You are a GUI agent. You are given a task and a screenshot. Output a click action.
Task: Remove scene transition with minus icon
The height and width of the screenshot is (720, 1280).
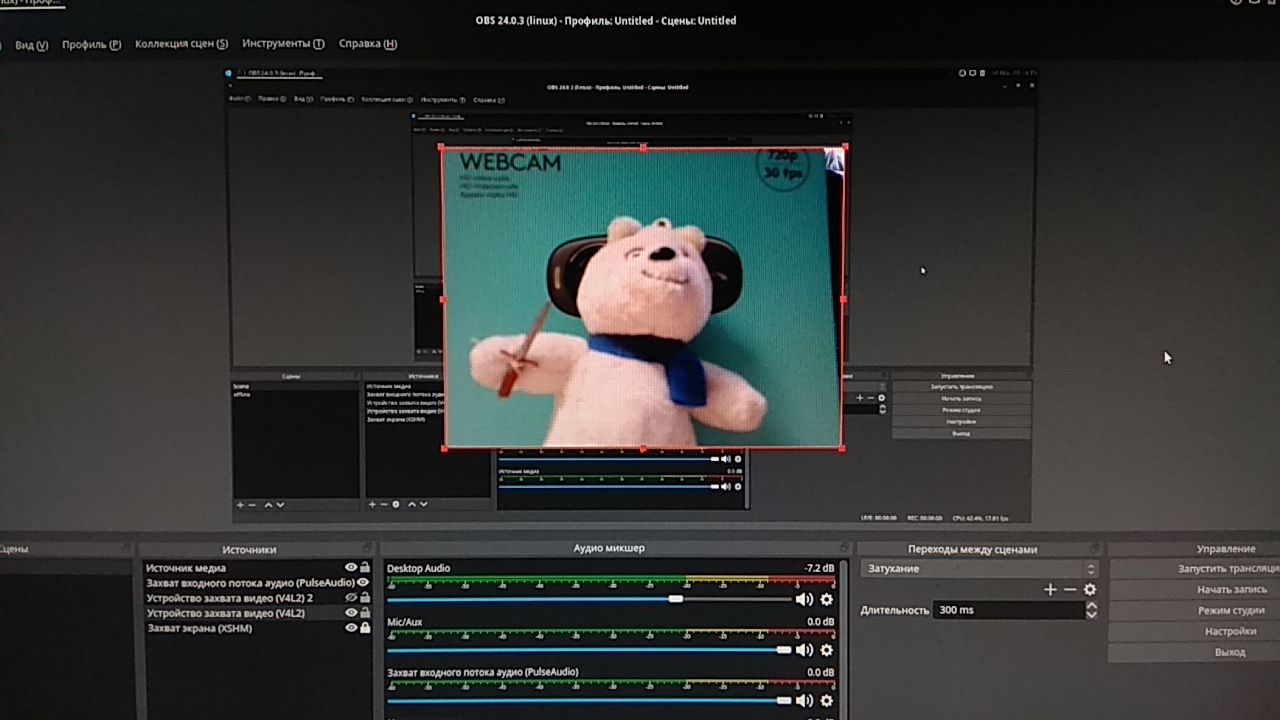click(x=1070, y=589)
